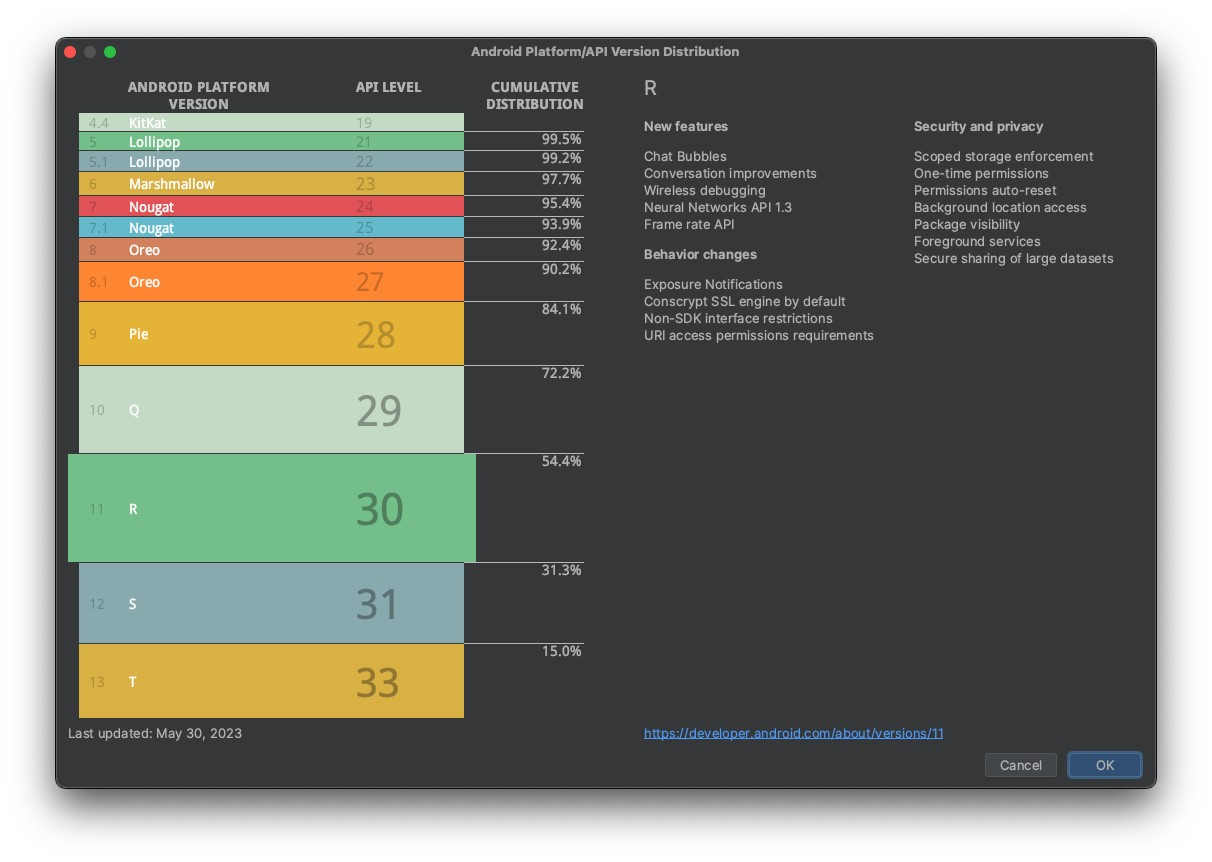The height and width of the screenshot is (862, 1212).
Task: Click the 84.1% cumulative distribution value
Action: coord(561,309)
